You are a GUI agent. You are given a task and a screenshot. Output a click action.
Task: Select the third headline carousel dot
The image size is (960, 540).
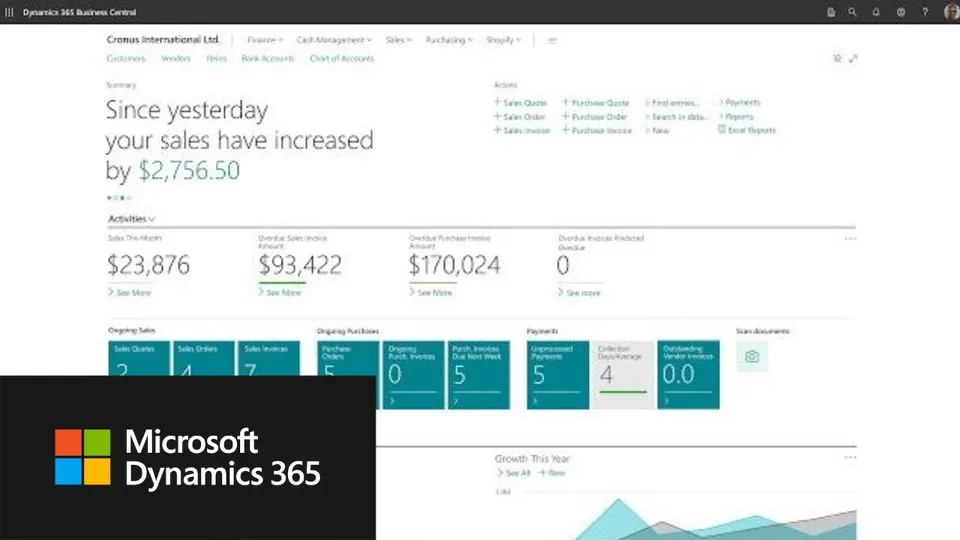(x=122, y=198)
